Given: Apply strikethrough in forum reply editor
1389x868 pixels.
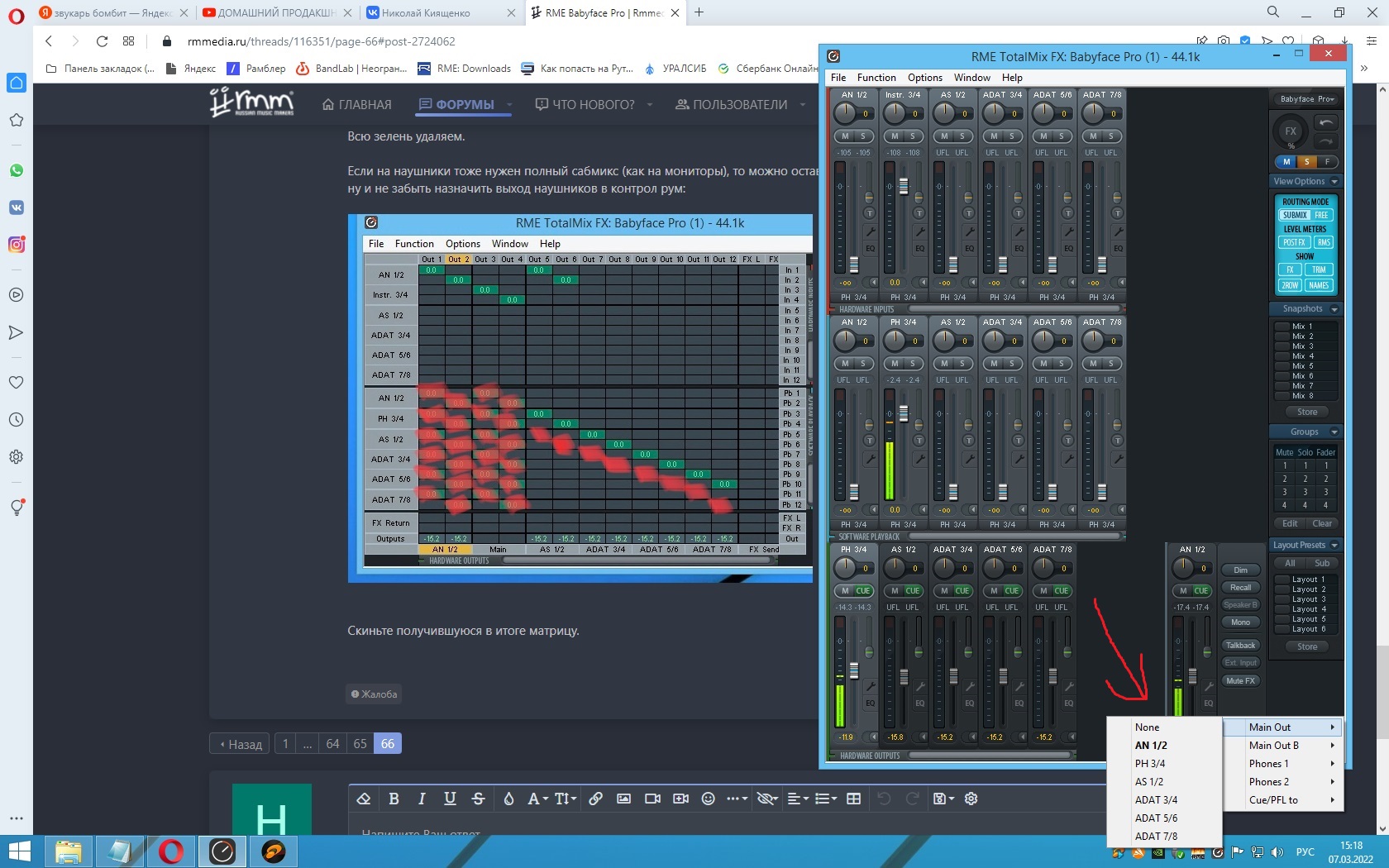Looking at the screenshot, I should (478, 799).
